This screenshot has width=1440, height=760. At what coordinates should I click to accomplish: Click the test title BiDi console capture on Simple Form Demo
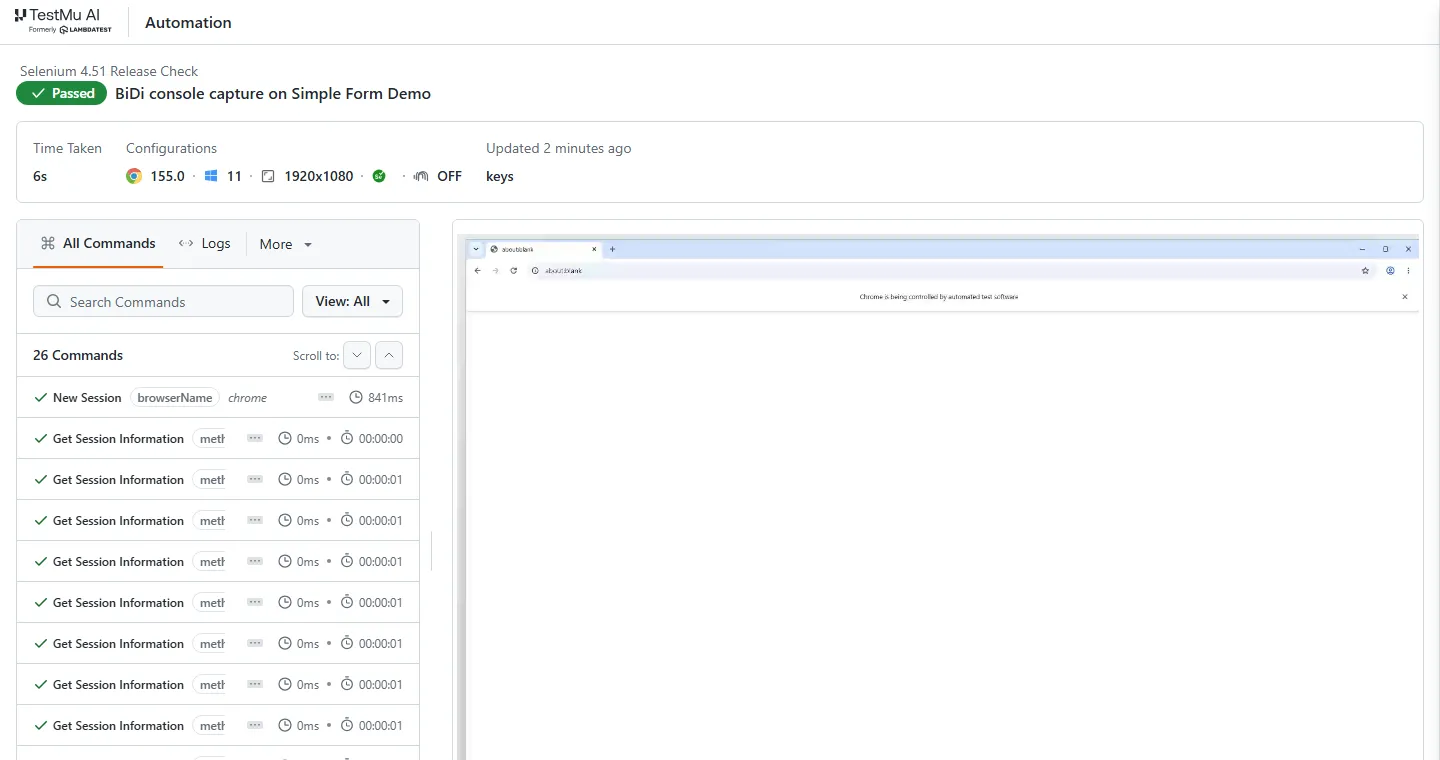point(273,93)
